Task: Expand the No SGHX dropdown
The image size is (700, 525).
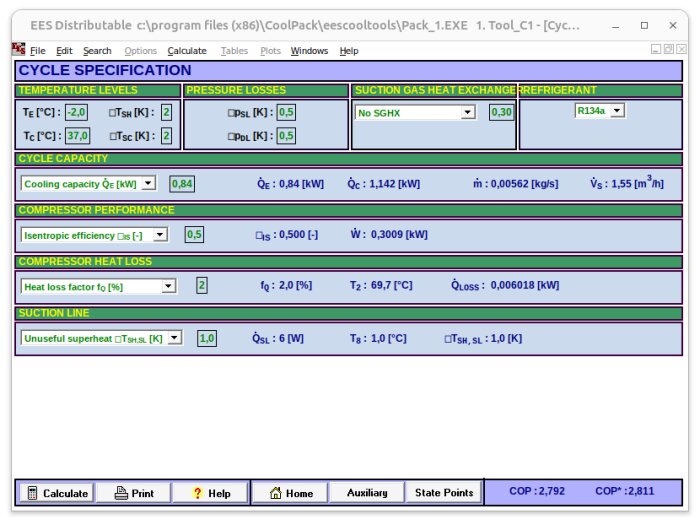Action: point(467,112)
